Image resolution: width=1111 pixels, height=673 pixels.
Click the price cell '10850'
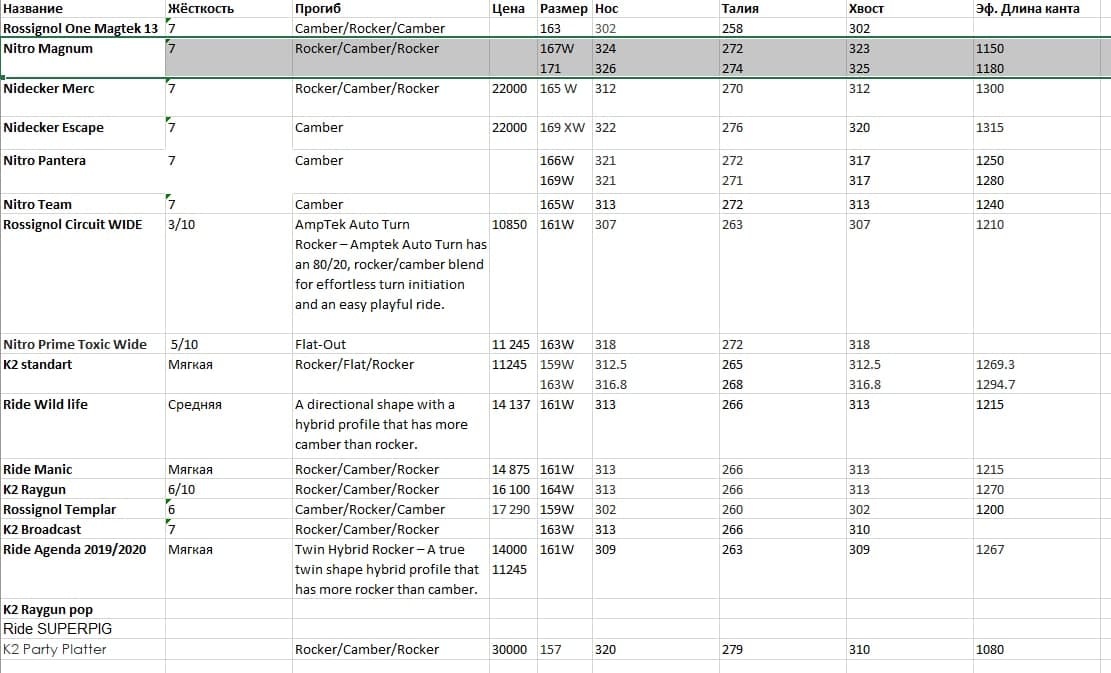[513, 273]
